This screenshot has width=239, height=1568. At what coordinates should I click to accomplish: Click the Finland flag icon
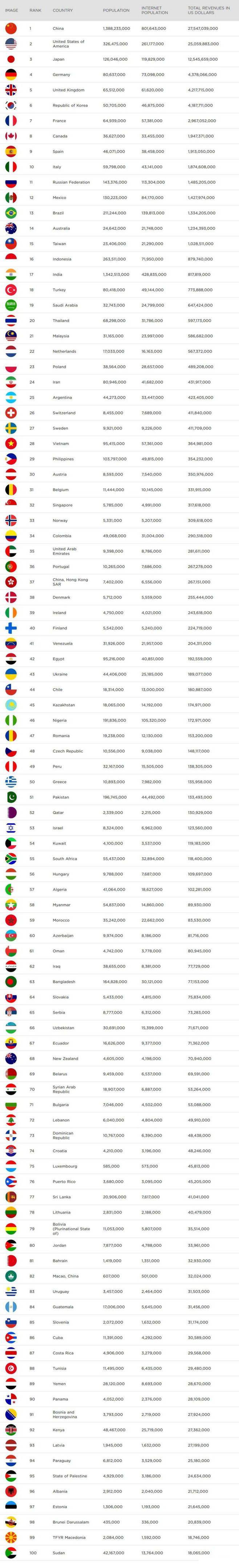pos(11,628)
